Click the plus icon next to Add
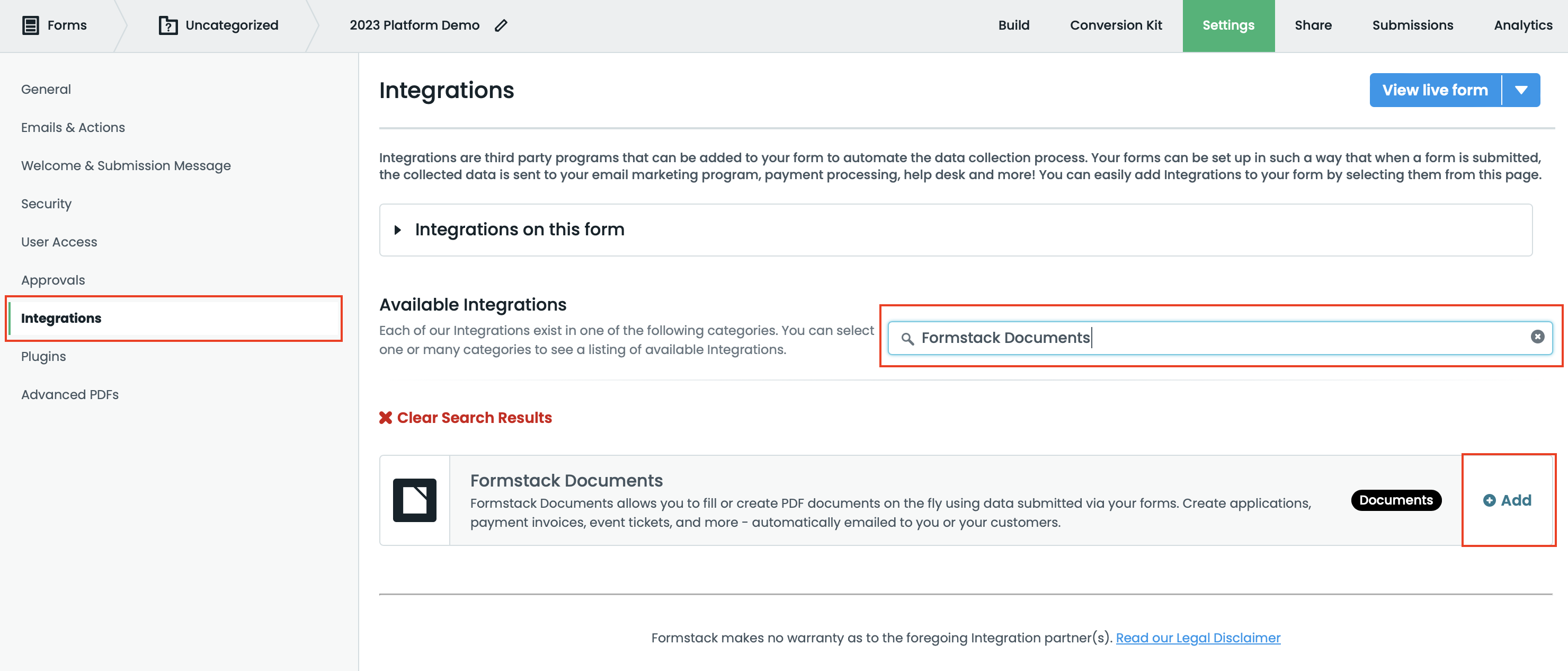Screen dimensions: 1568x671 point(1489,500)
